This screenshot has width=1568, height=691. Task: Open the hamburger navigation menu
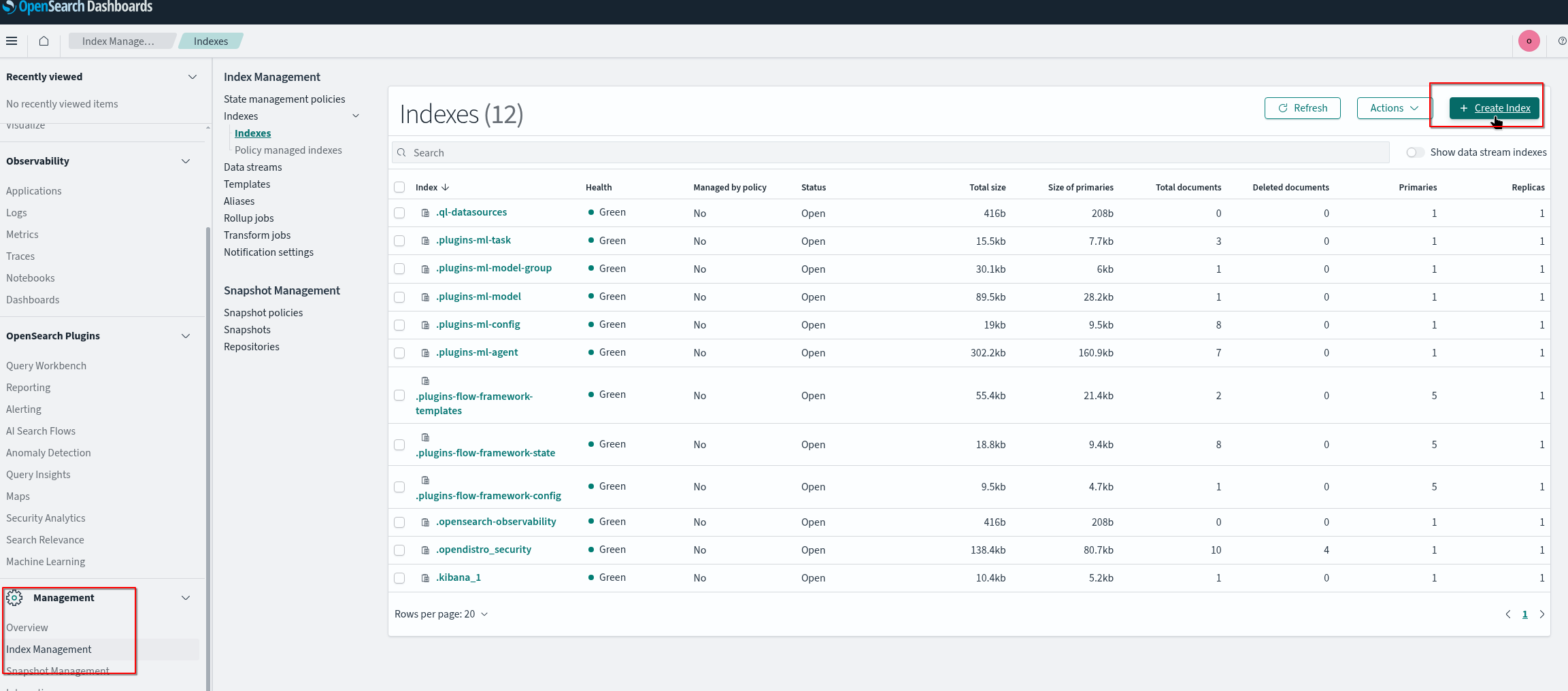(x=12, y=41)
